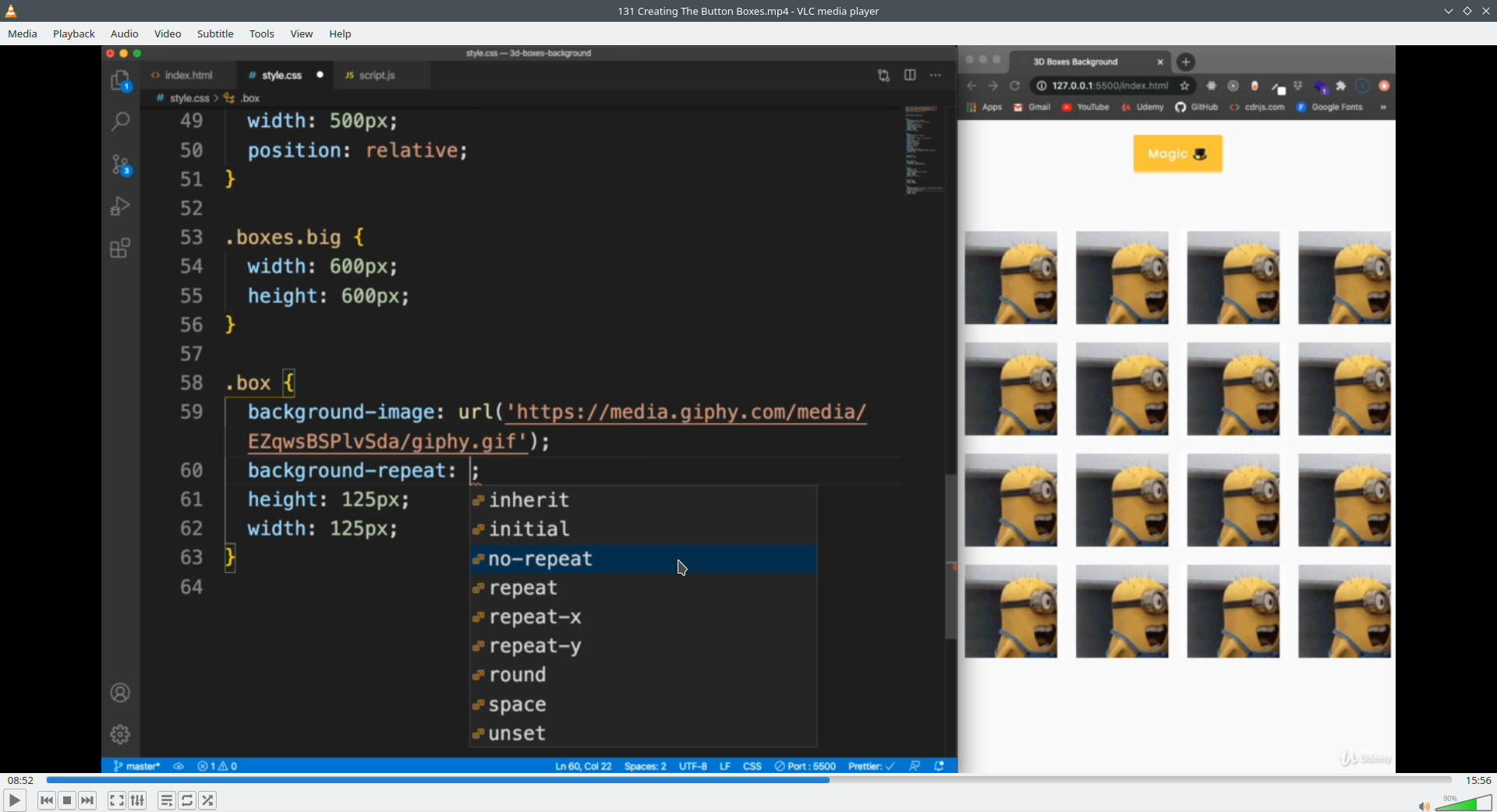Toggle random shuffle playback in VLC
1497x812 pixels.
207,800
